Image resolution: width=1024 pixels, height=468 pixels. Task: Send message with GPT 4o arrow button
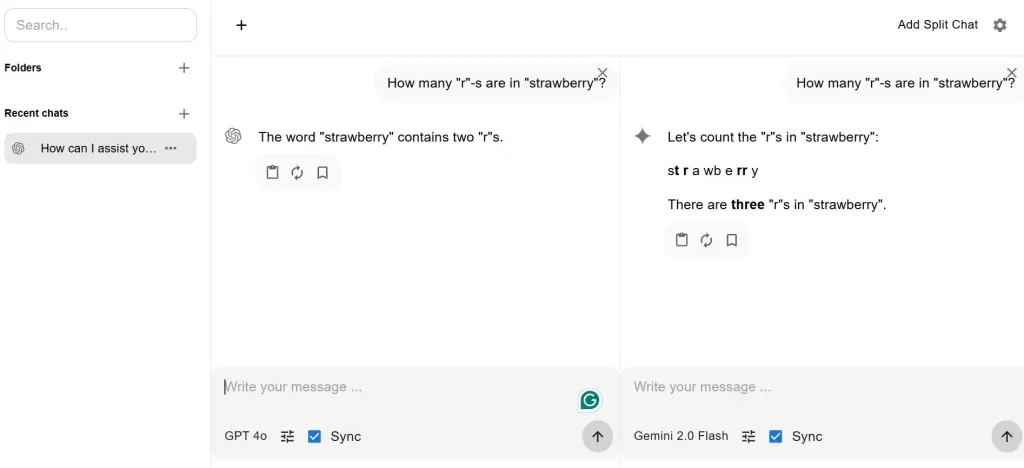tap(597, 436)
